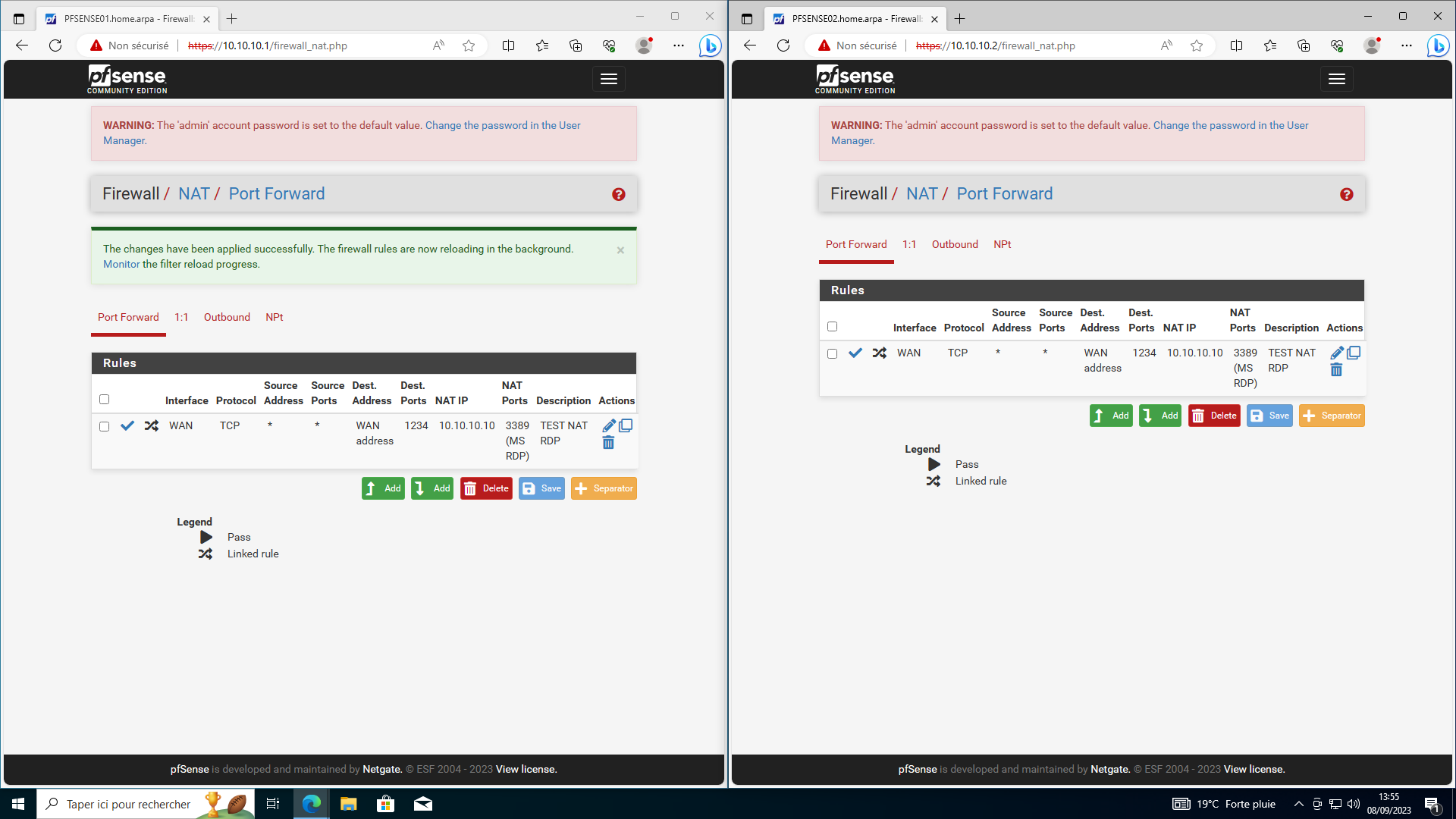
Task: Open the NPt tab on PFSENSE02
Action: (1002, 244)
